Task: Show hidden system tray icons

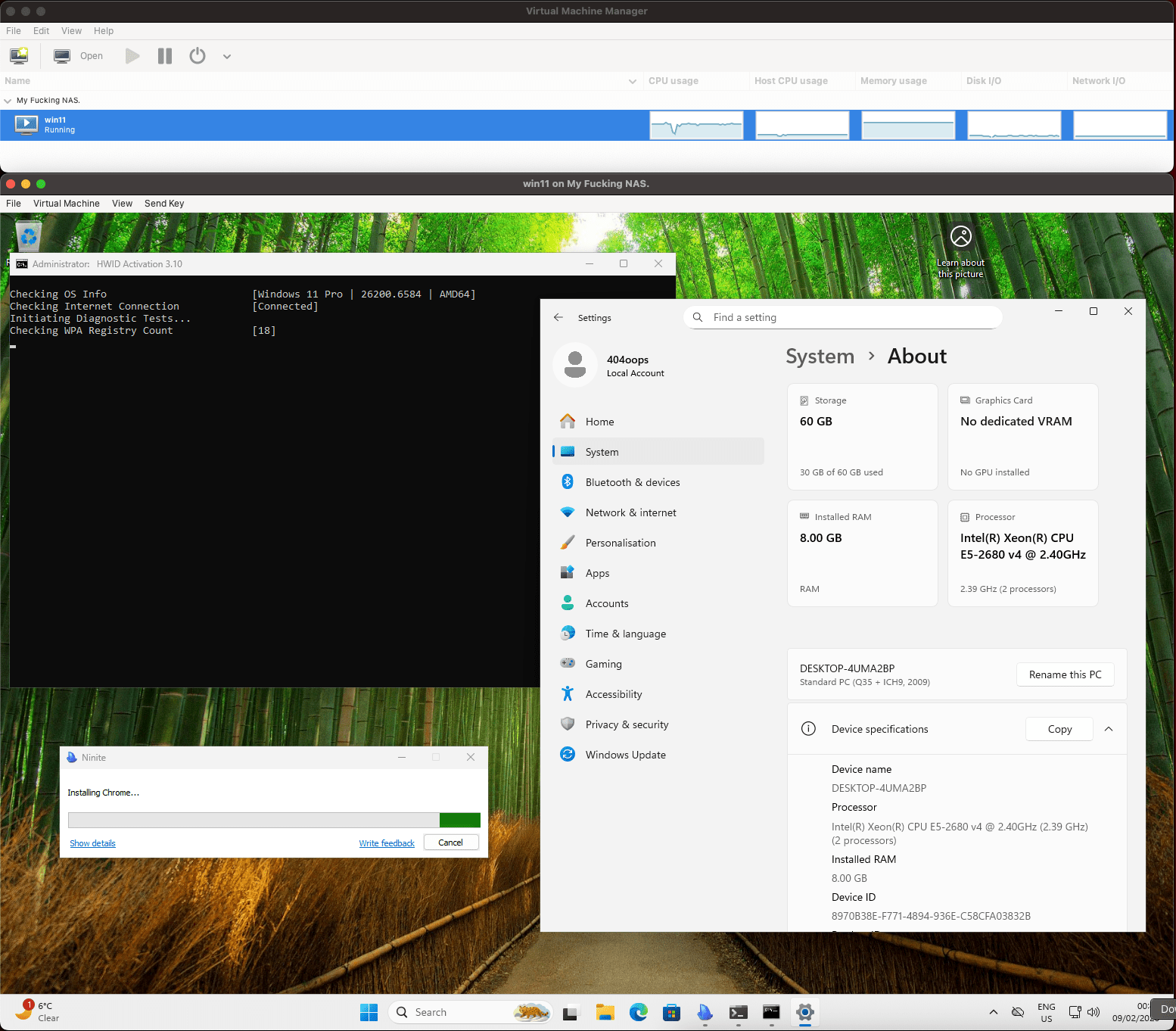Action: 994,1012
